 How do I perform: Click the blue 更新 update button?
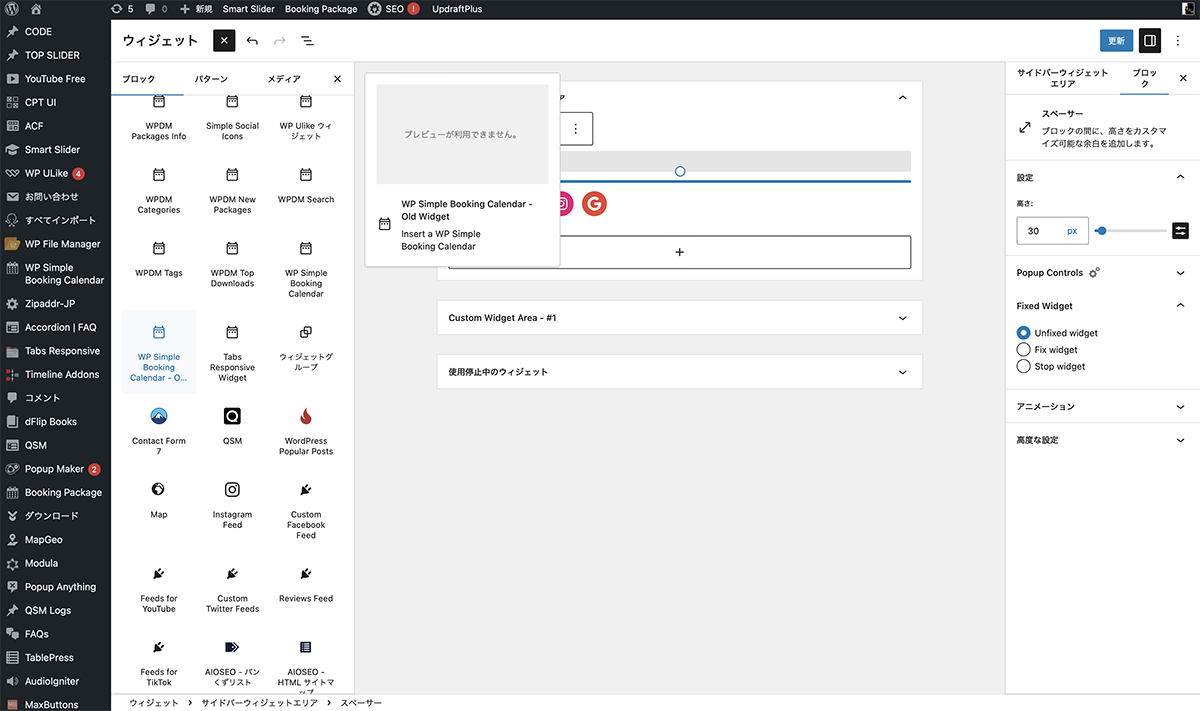1116,41
